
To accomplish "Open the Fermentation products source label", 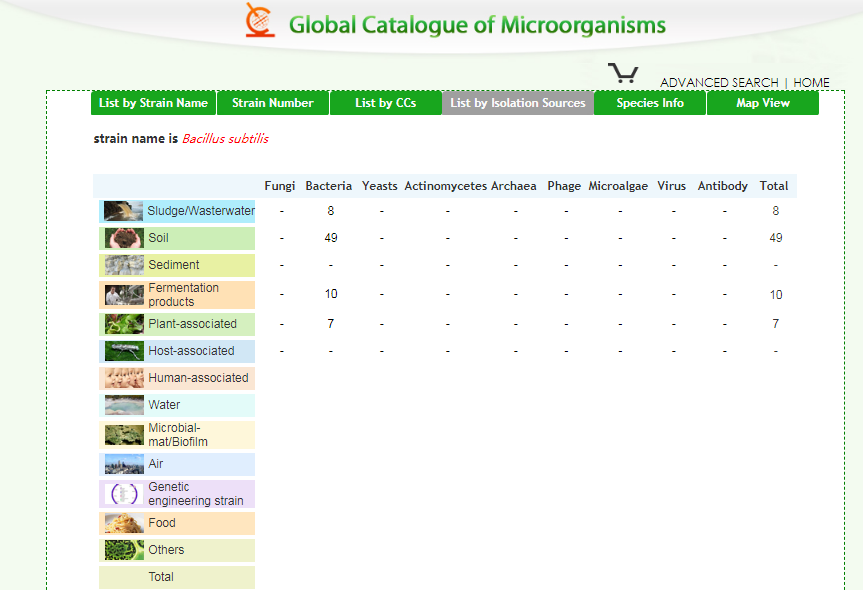I will [x=183, y=295].
